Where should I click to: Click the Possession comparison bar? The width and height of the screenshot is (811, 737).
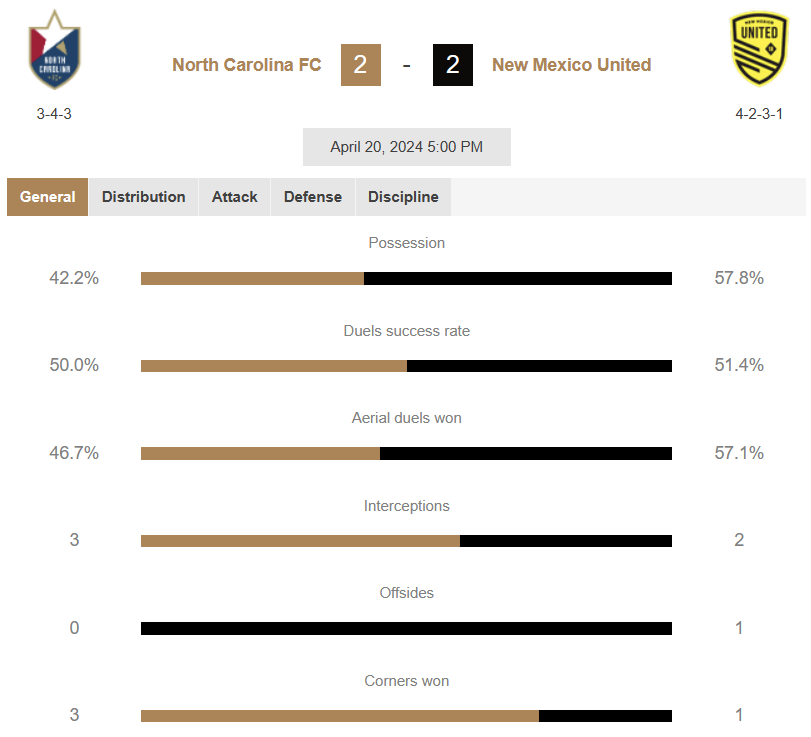[407, 278]
